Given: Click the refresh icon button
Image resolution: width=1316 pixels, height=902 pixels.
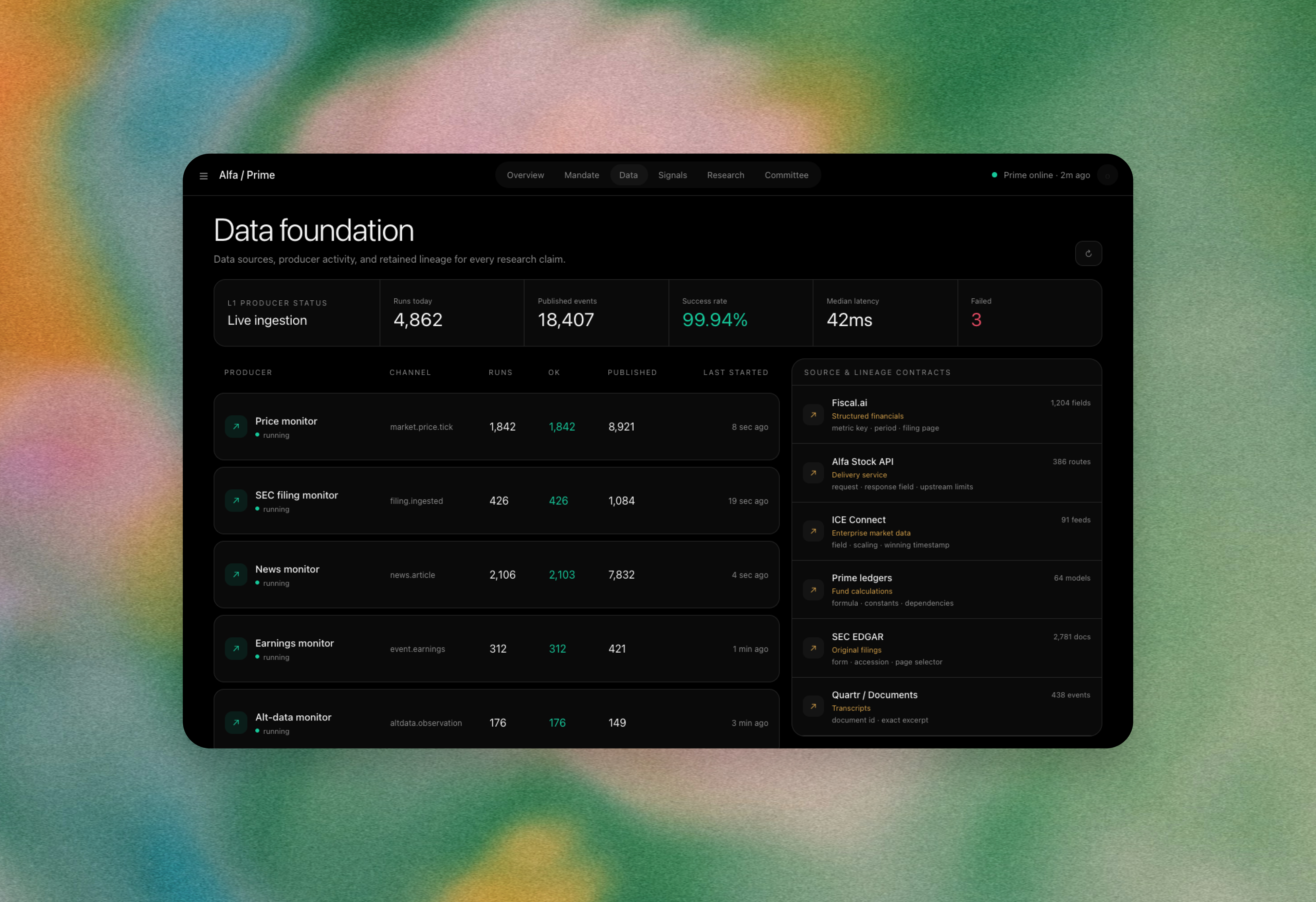Looking at the screenshot, I should (x=1088, y=253).
